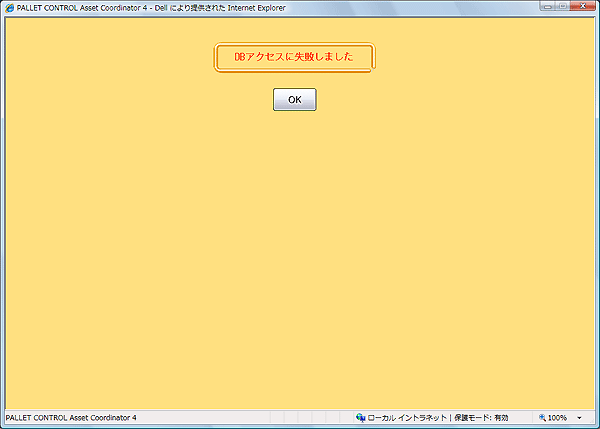The image size is (600, 429).
Task: Open the zoom level dropdown arrow
Action: tap(579, 418)
